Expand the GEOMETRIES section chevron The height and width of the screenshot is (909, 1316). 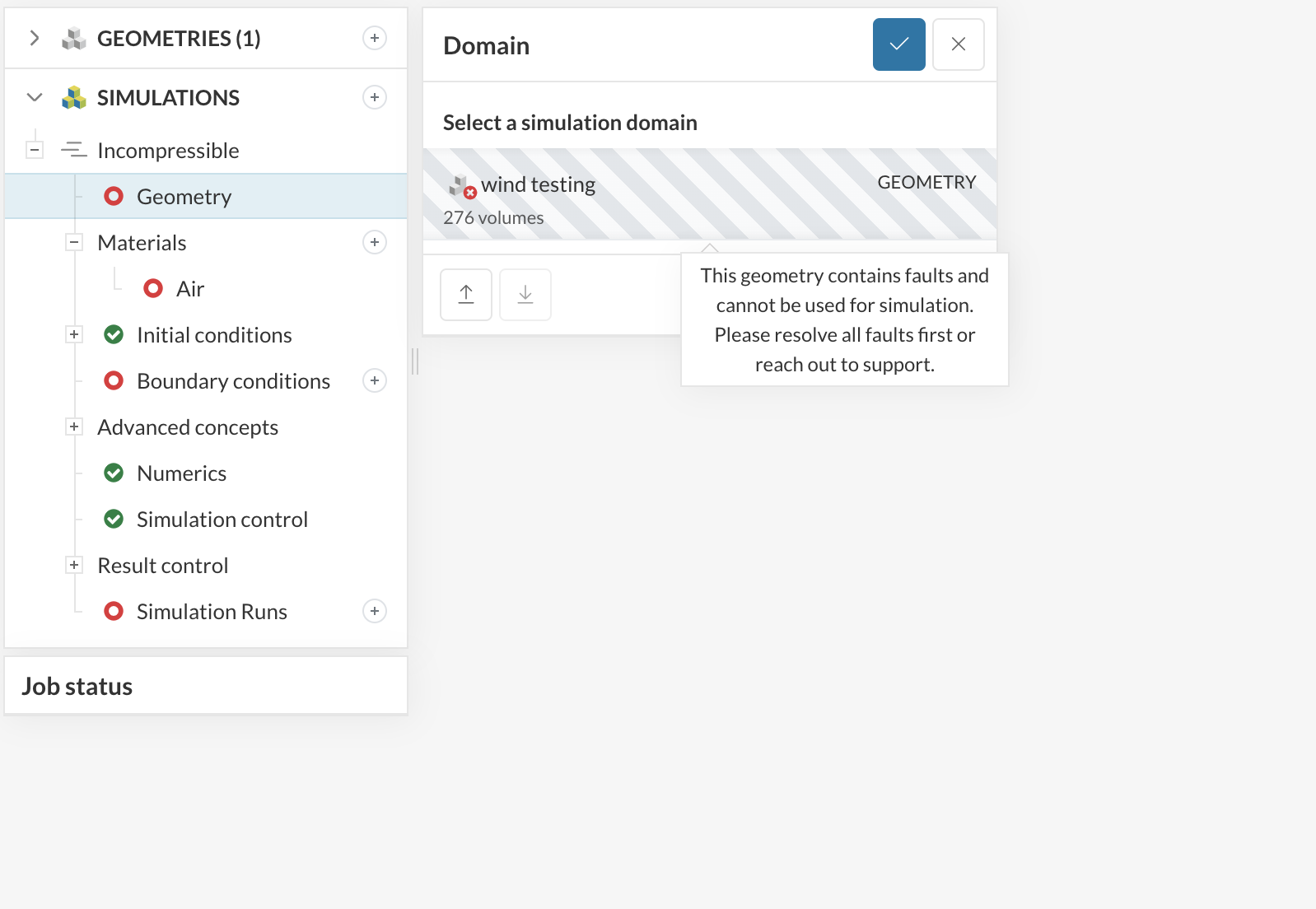click(35, 38)
